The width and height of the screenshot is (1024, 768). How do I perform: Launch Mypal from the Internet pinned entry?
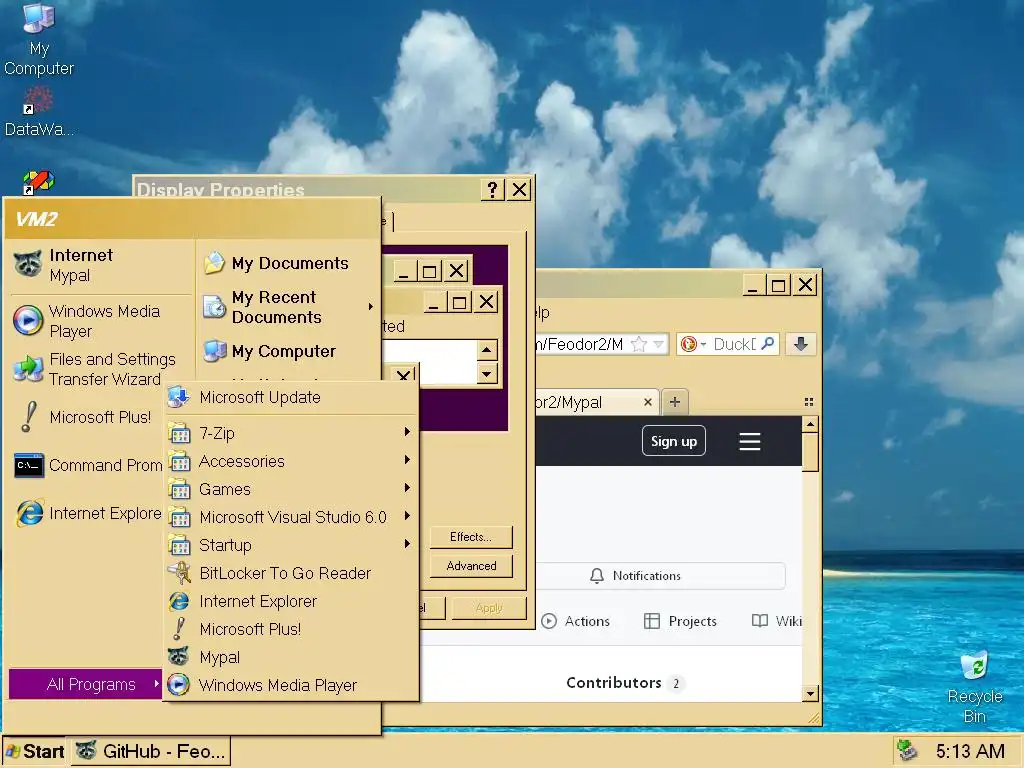(x=101, y=264)
